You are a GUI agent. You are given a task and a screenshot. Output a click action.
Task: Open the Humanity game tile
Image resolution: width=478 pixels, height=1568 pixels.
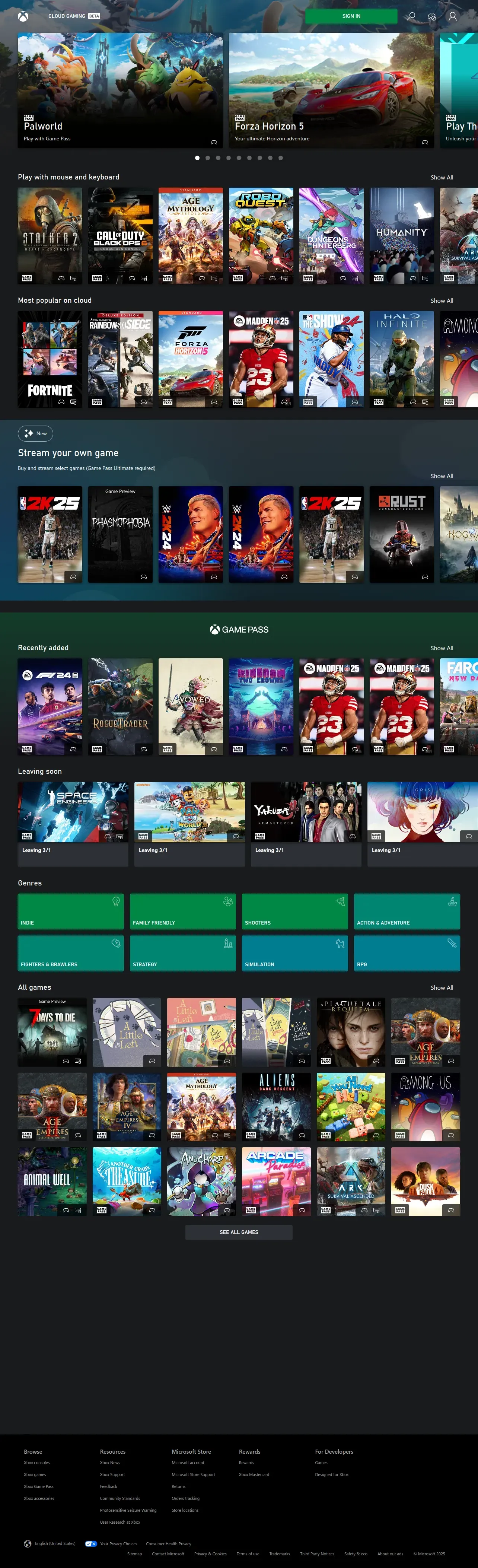(x=402, y=236)
